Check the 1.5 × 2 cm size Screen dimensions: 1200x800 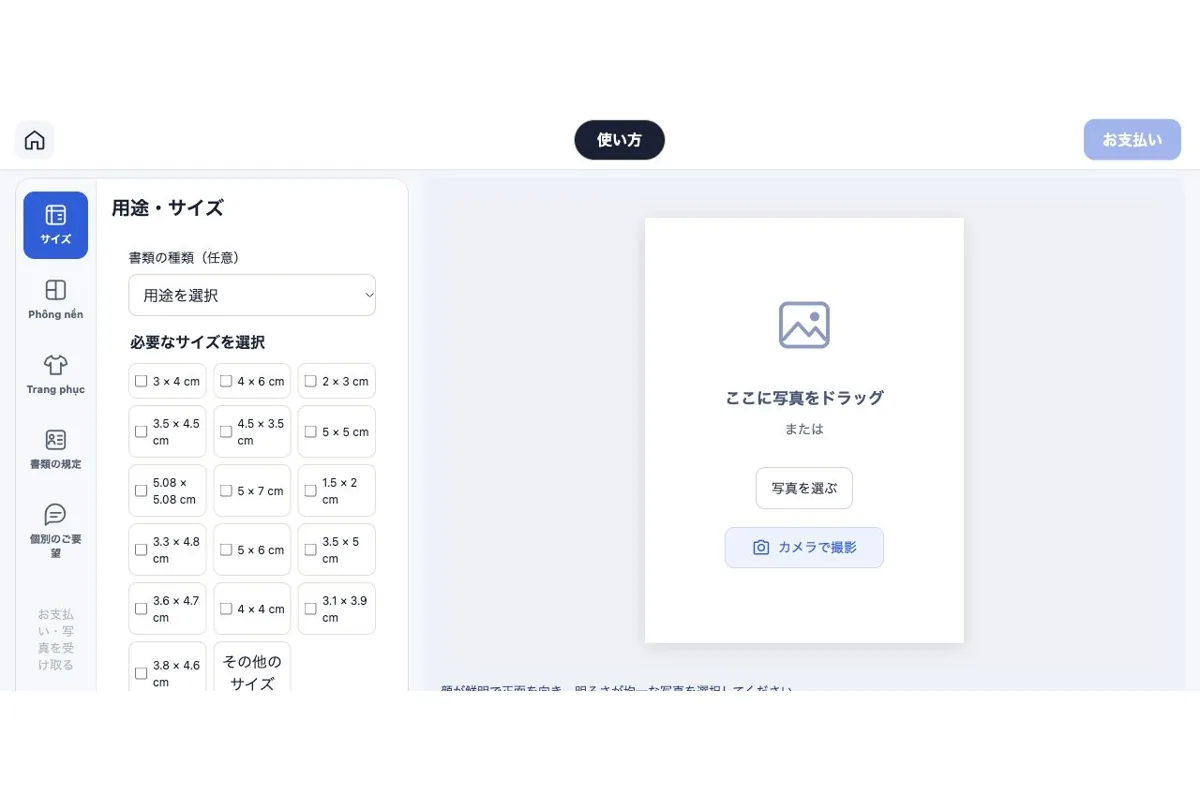click(311, 491)
